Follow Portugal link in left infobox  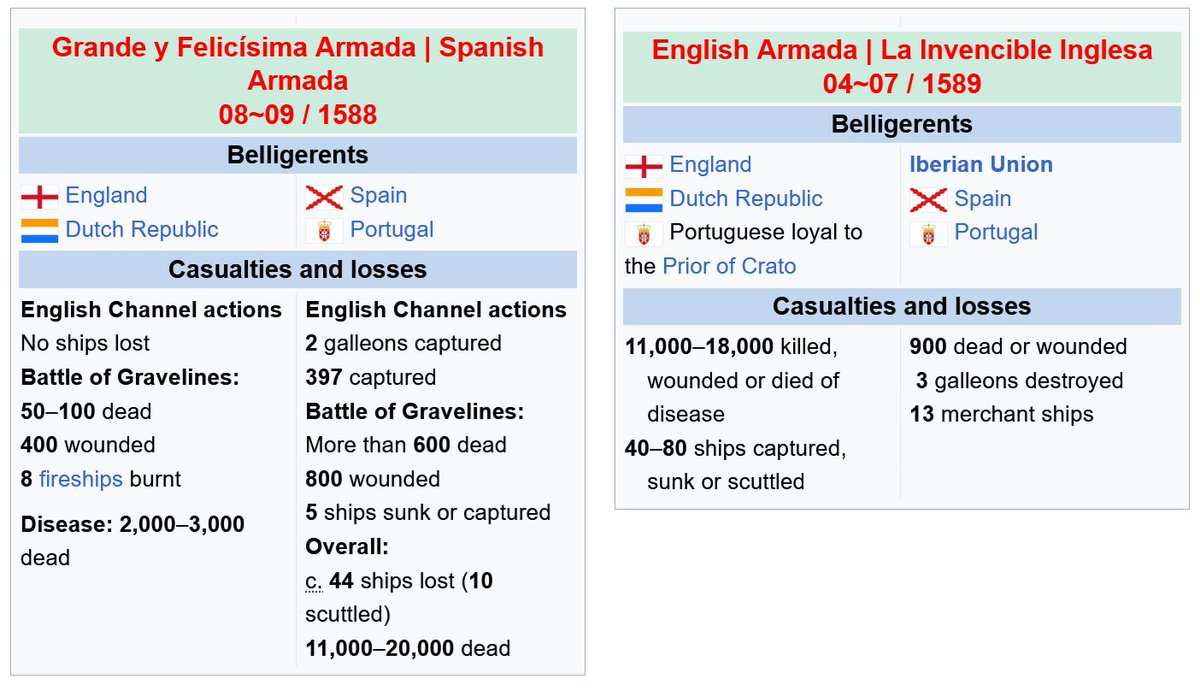[392, 229]
